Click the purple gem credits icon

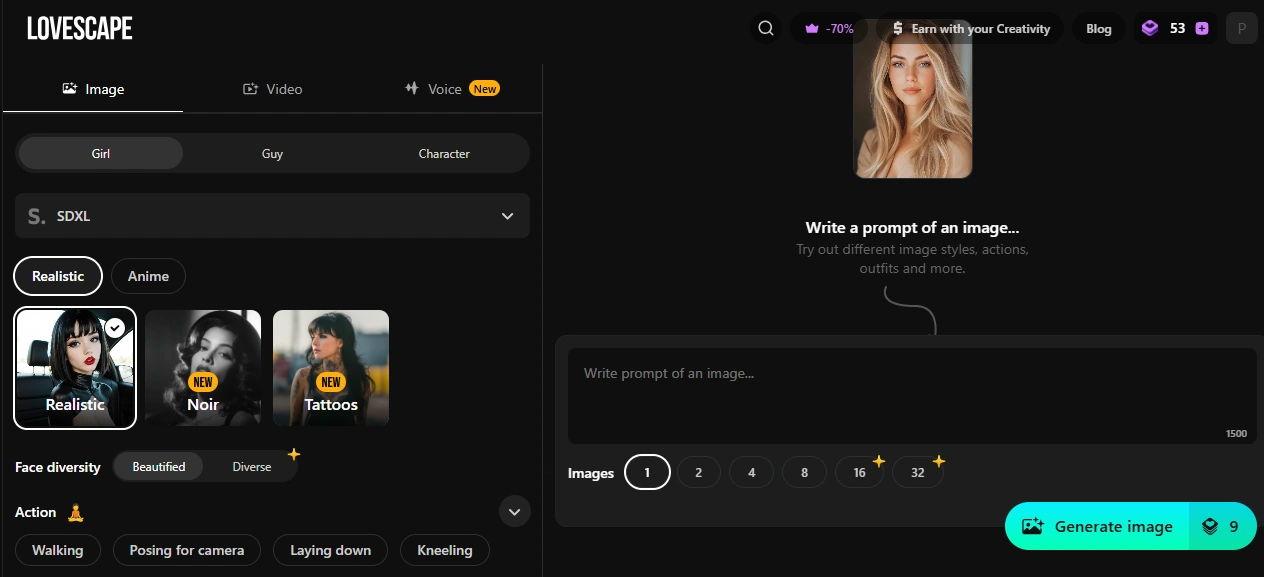click(1150, 29)
